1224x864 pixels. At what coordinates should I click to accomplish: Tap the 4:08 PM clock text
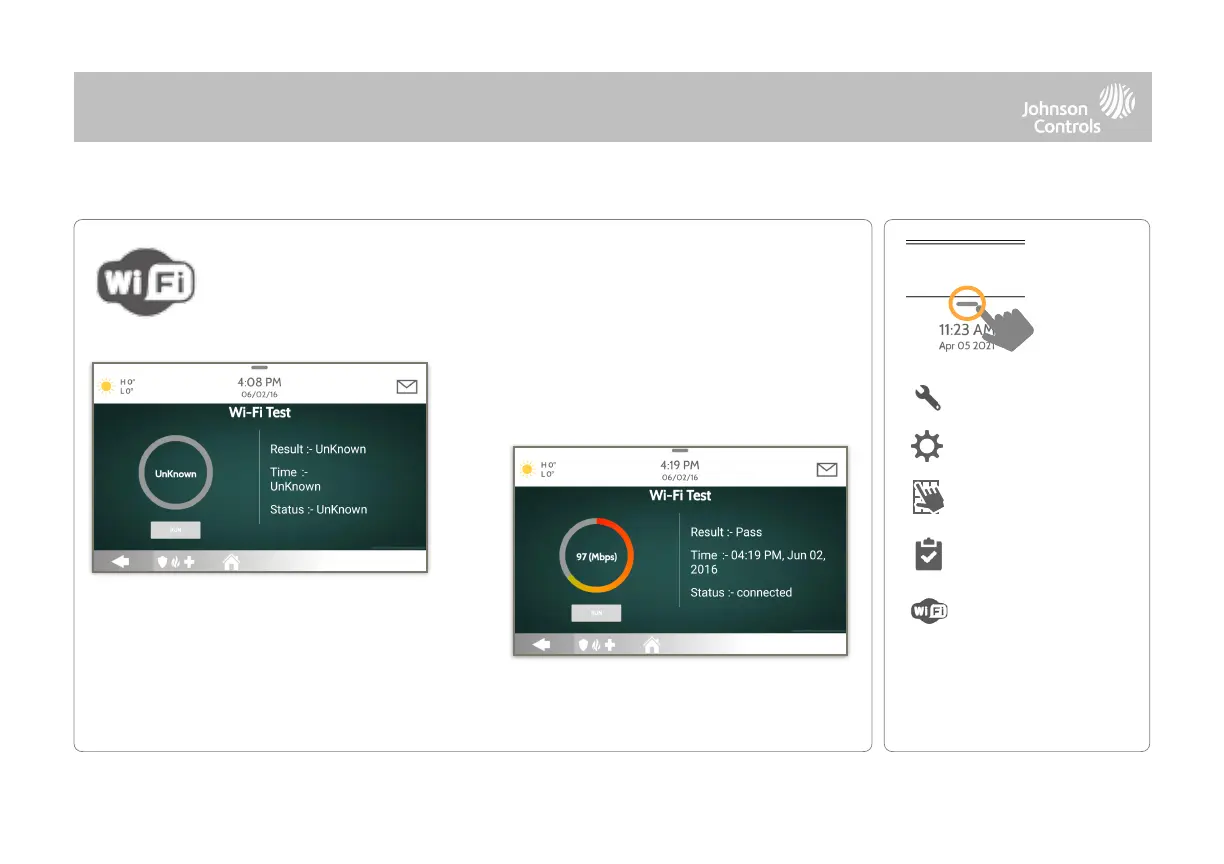click(x=260, y=382)
